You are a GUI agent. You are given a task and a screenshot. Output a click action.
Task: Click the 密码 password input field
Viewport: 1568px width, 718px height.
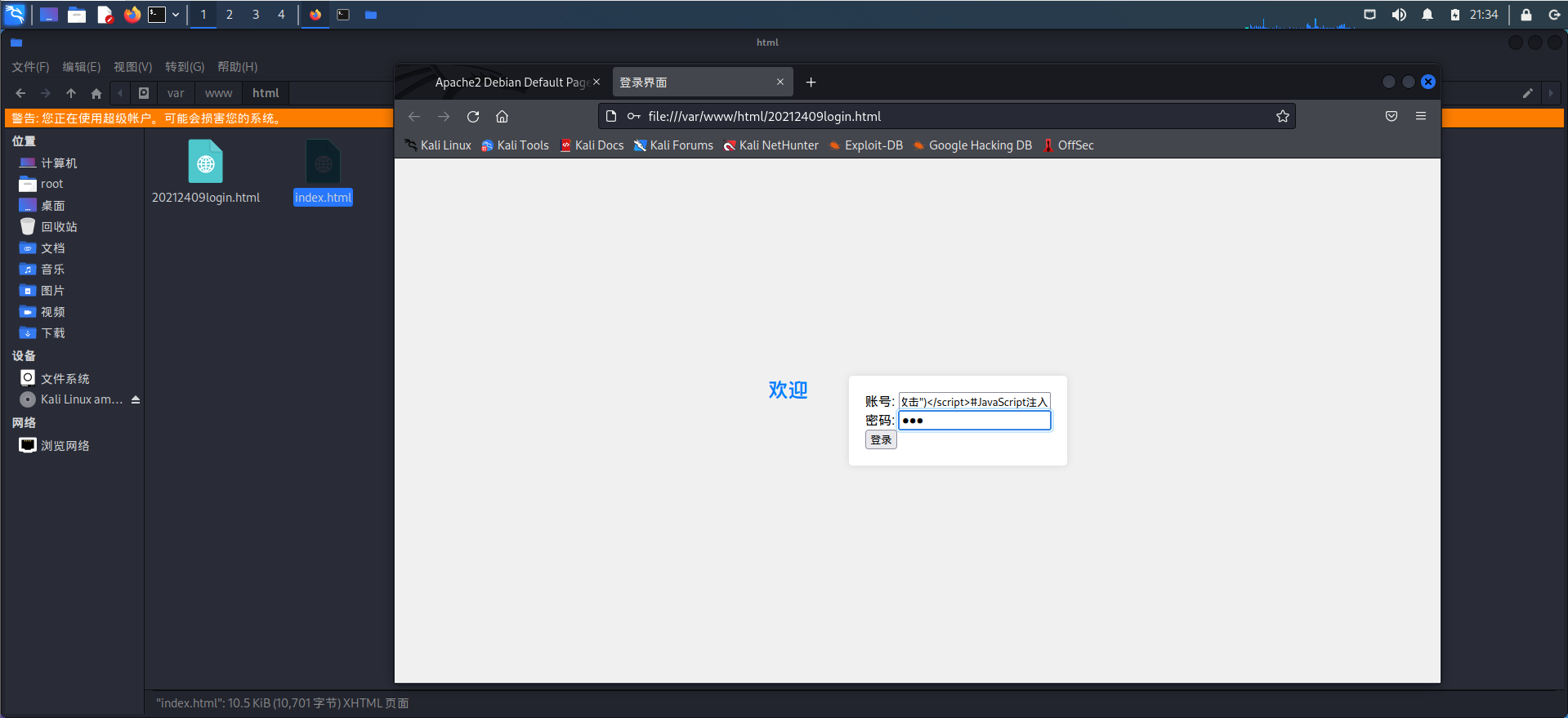pyautogui.click(x=975, y=421)
